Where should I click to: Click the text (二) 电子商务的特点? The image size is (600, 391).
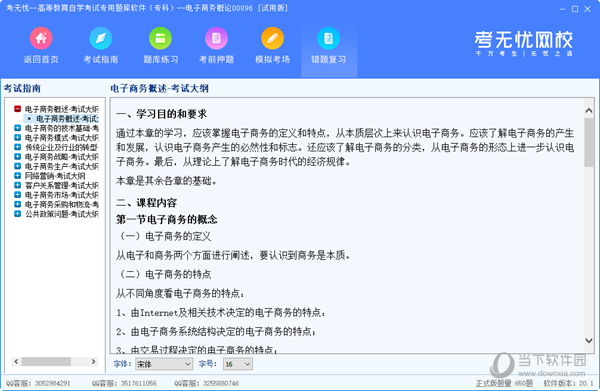[165, 274]
